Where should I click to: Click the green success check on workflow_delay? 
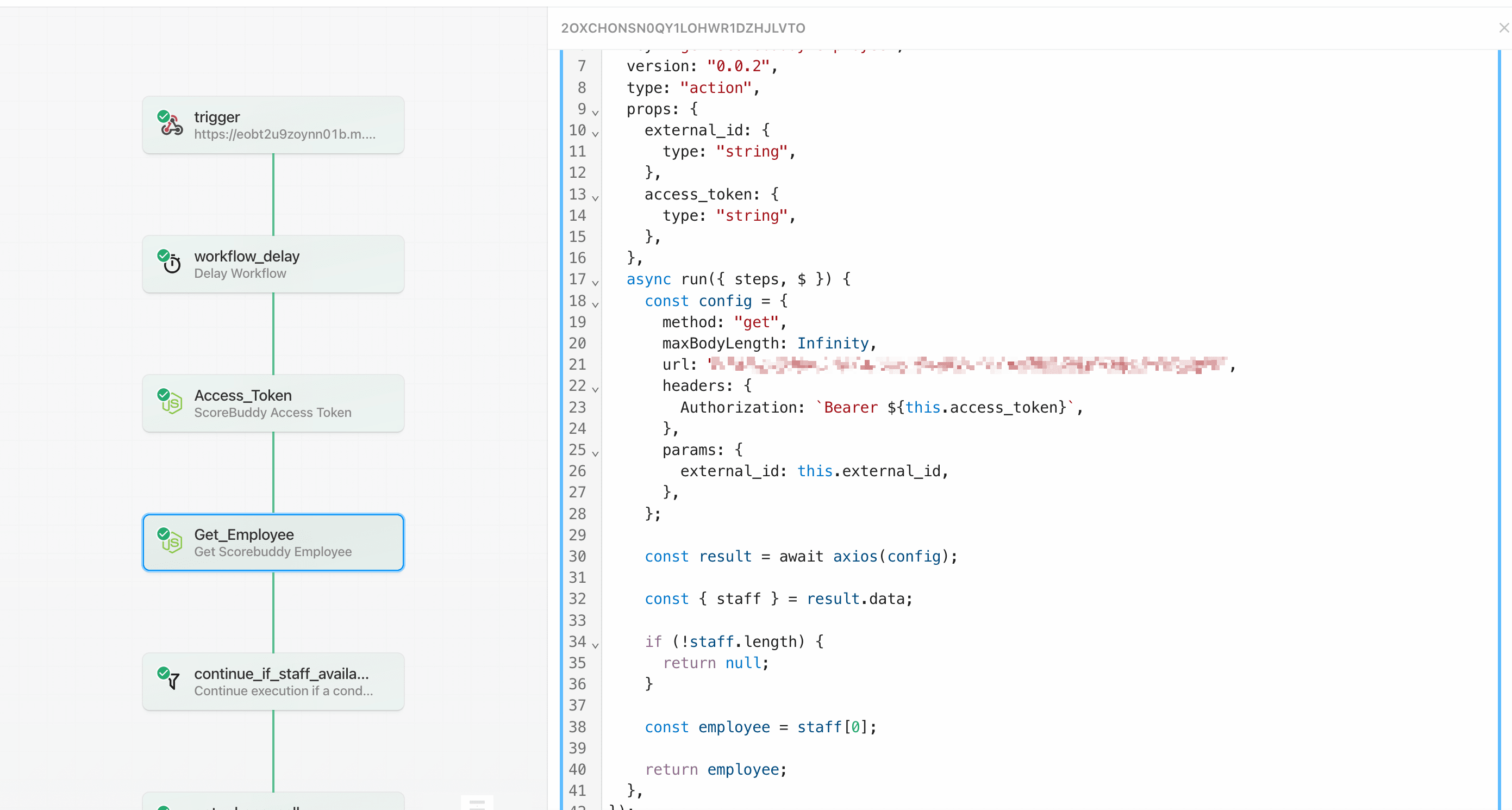point(164,255)
